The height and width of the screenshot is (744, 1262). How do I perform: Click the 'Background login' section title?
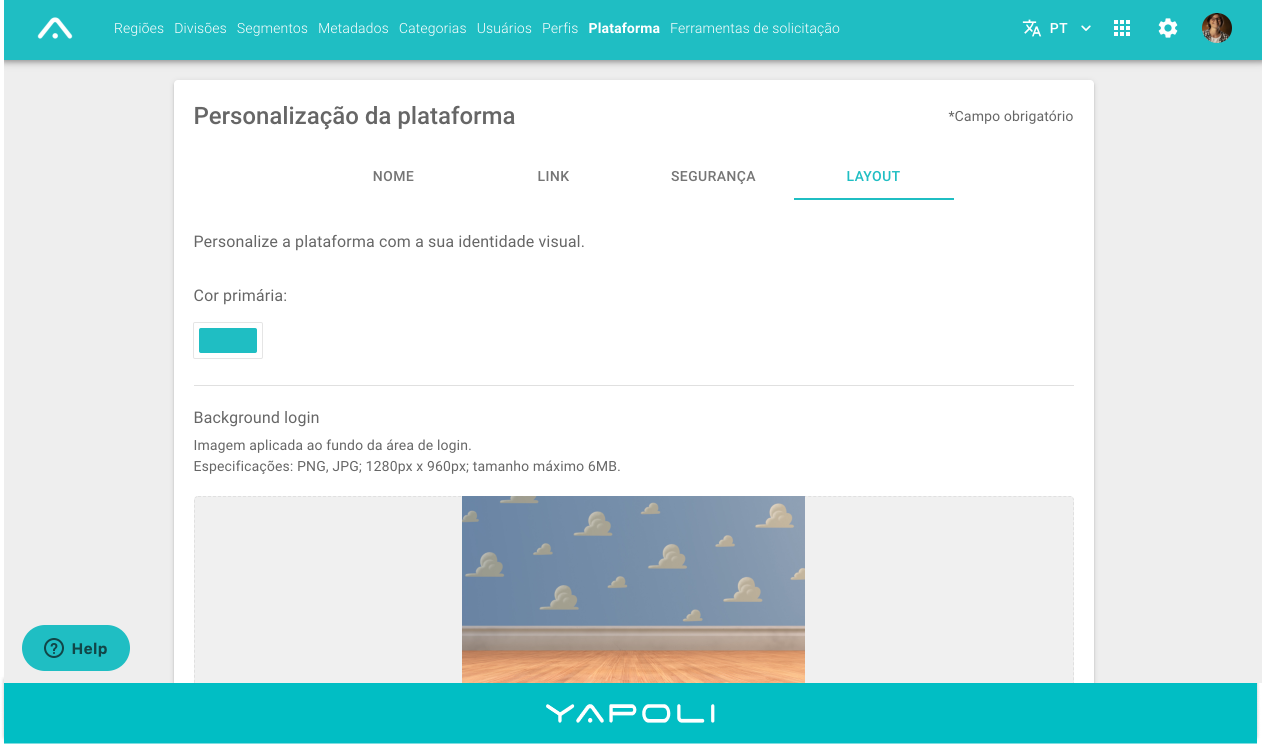pos(256,418)
